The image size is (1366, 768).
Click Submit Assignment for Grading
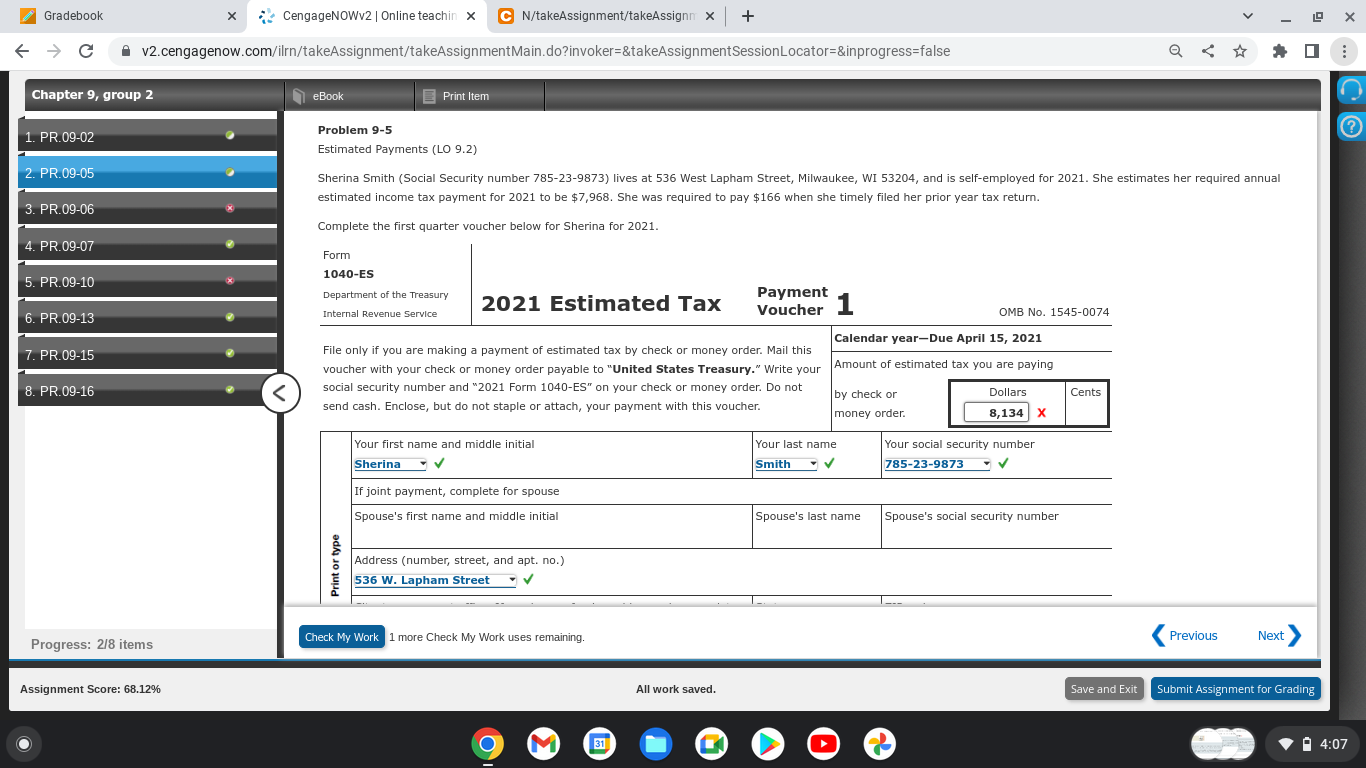1236,689
